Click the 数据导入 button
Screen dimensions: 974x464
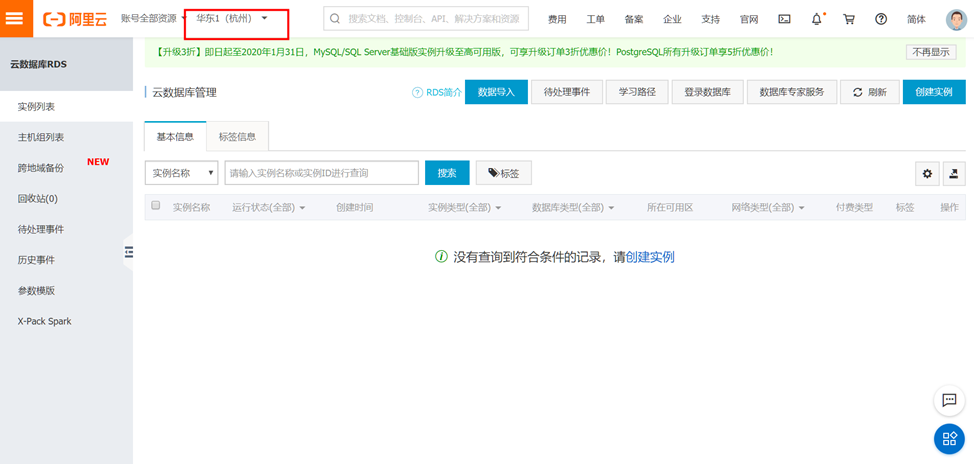[x=496, y=92]
